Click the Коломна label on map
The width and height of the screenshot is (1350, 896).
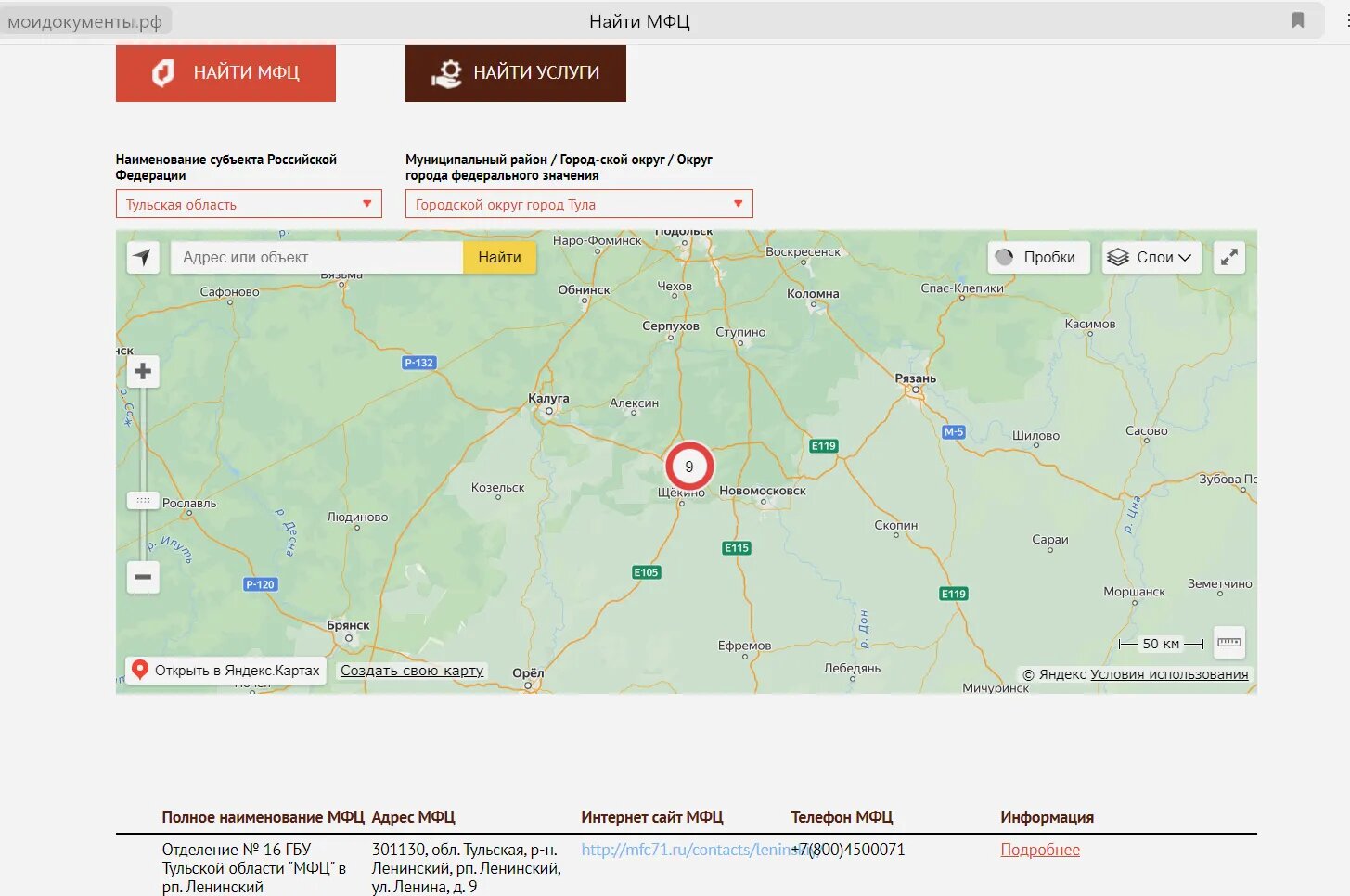(x=813, y=293)
